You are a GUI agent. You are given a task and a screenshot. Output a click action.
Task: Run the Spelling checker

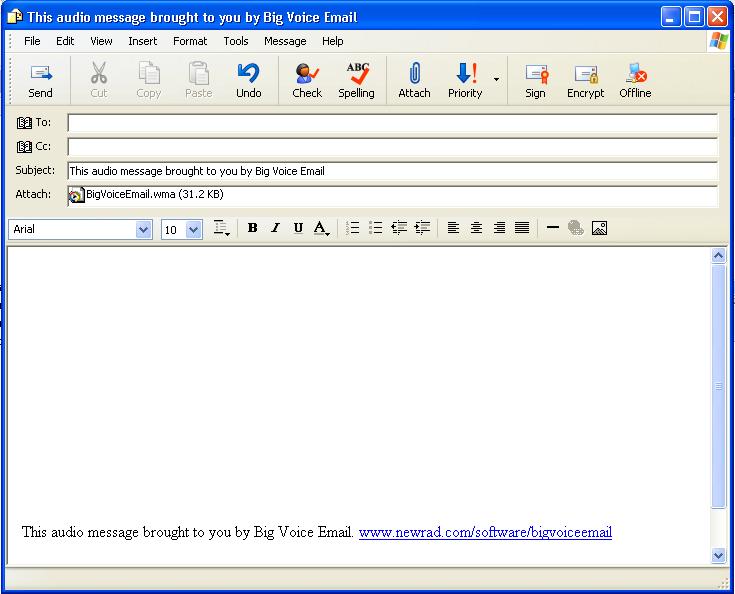pos(357,80)
